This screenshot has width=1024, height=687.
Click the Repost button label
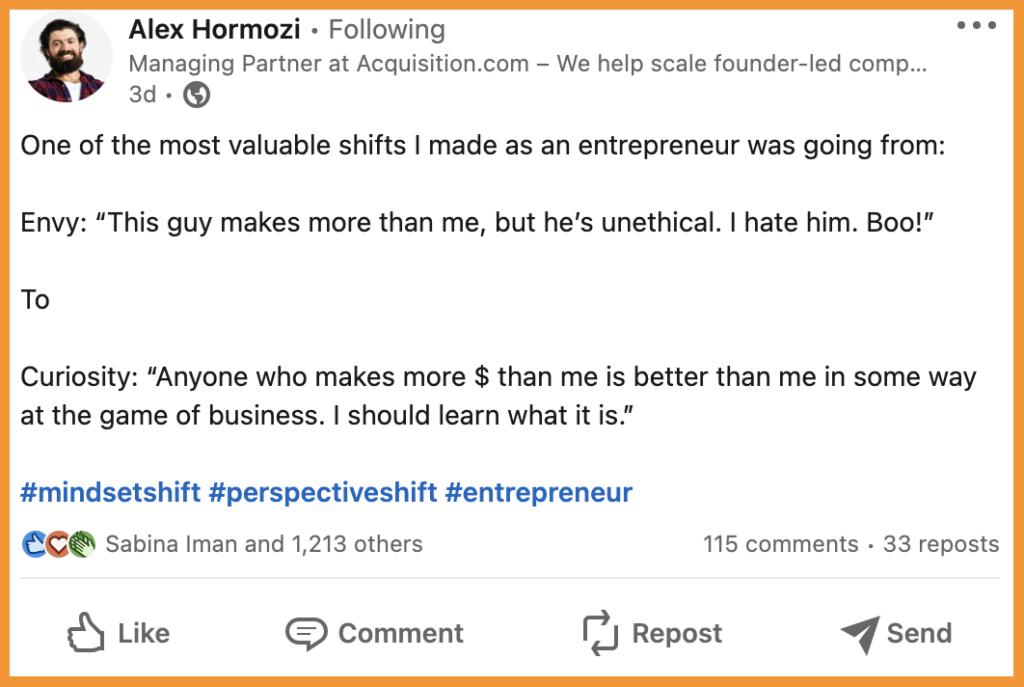pyautogui.click(x=677, y=633)
